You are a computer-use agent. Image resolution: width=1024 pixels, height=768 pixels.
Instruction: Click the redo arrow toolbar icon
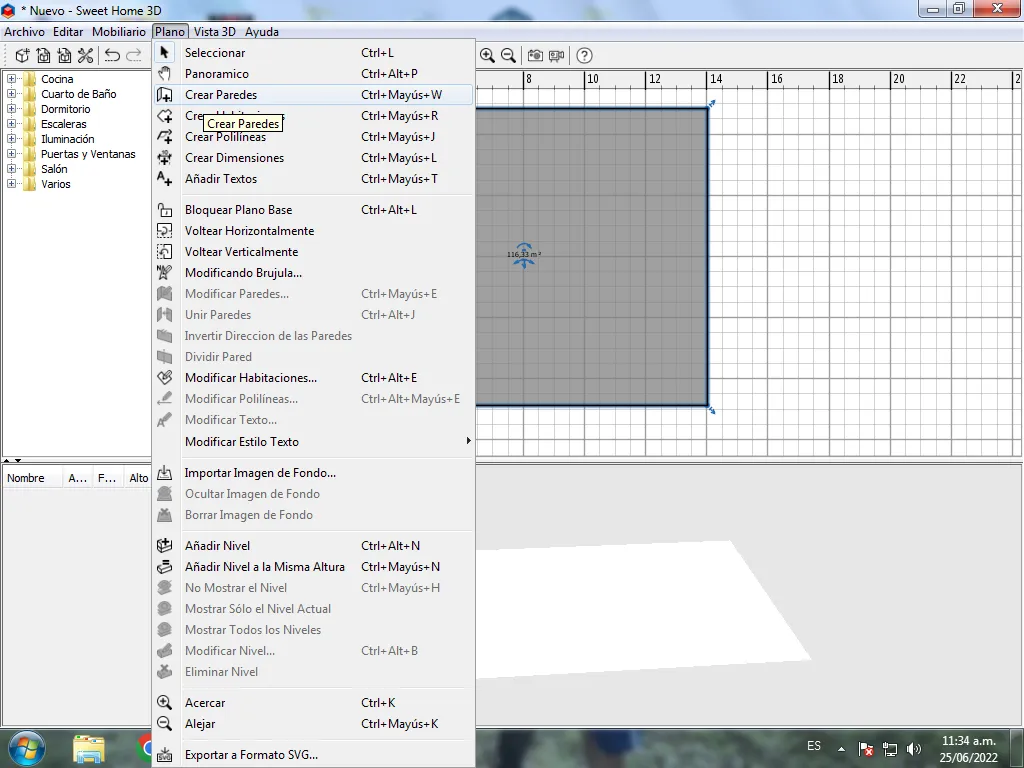point(134,56)
